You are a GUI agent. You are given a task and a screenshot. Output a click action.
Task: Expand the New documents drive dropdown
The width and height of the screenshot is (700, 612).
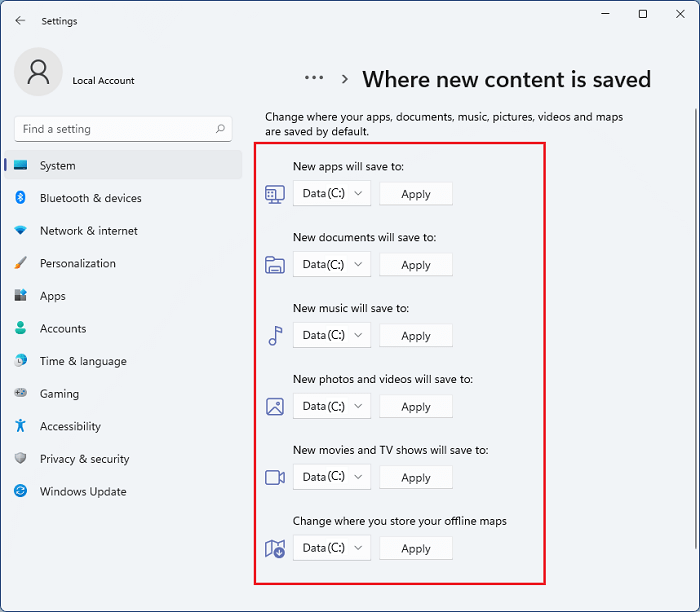[x=332, y=265]
